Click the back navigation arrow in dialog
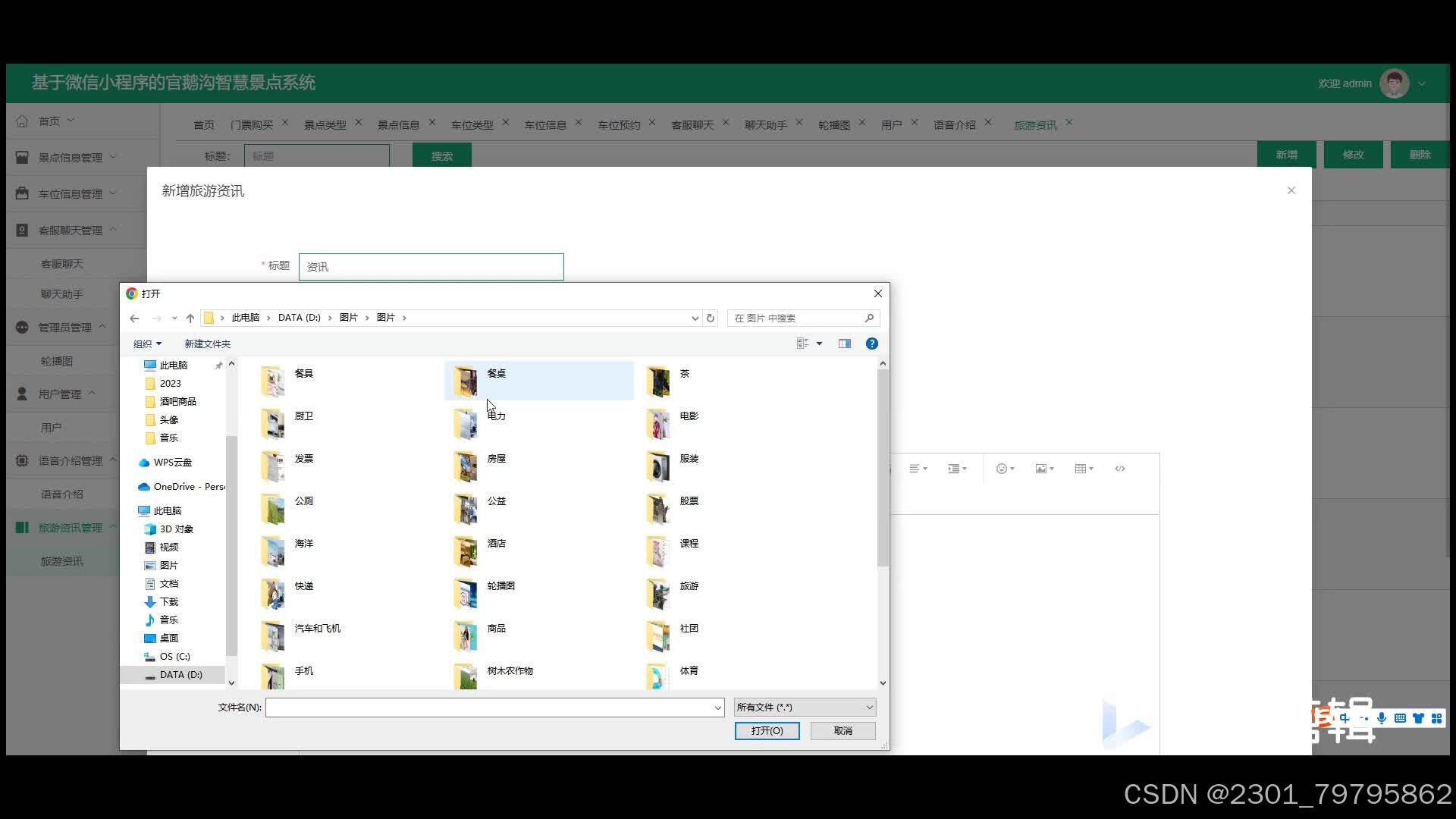This screenshot has height=819, width=1456. pos(134,318)
